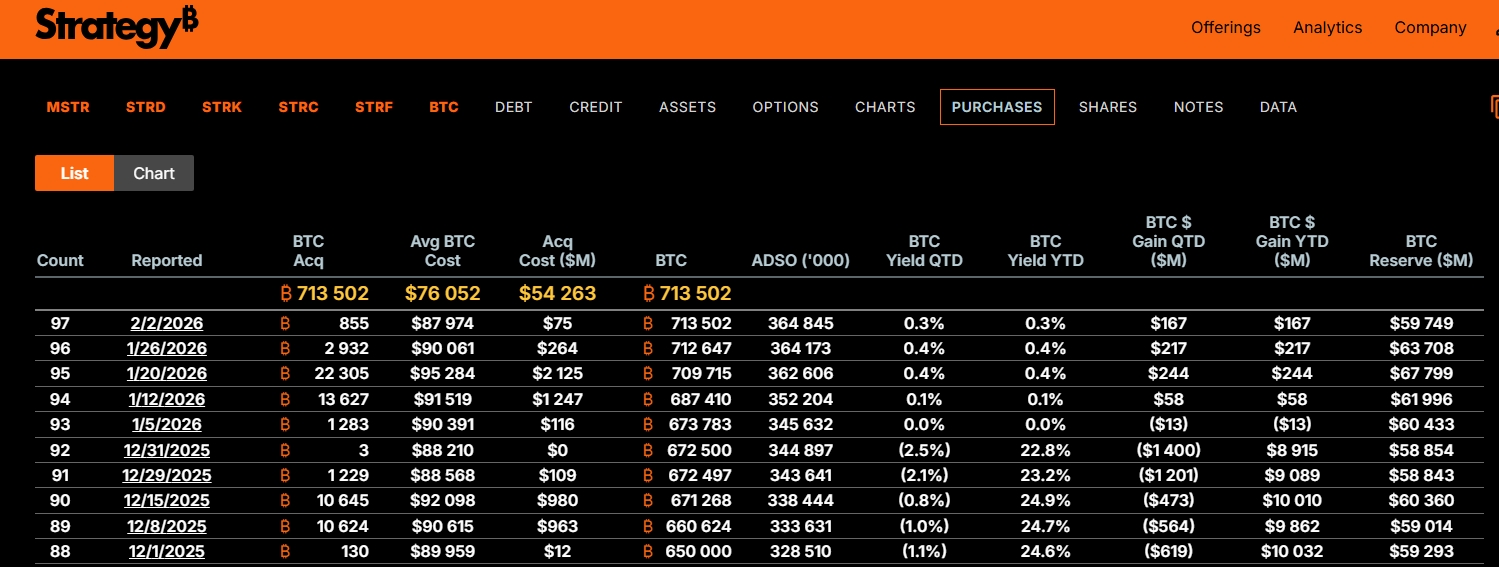The height and width of the screenshot is (567, 1499).
Task: Switch to the OPTIONS tab
Action: point(785,107)
